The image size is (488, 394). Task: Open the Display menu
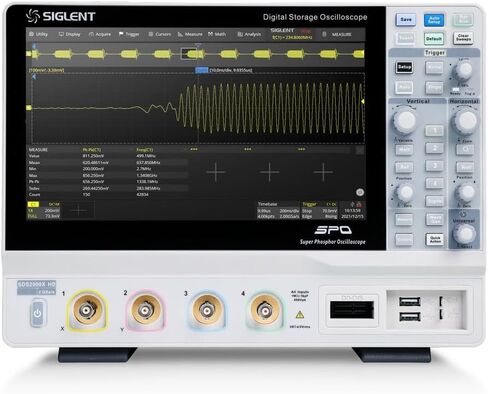point(69,34)
